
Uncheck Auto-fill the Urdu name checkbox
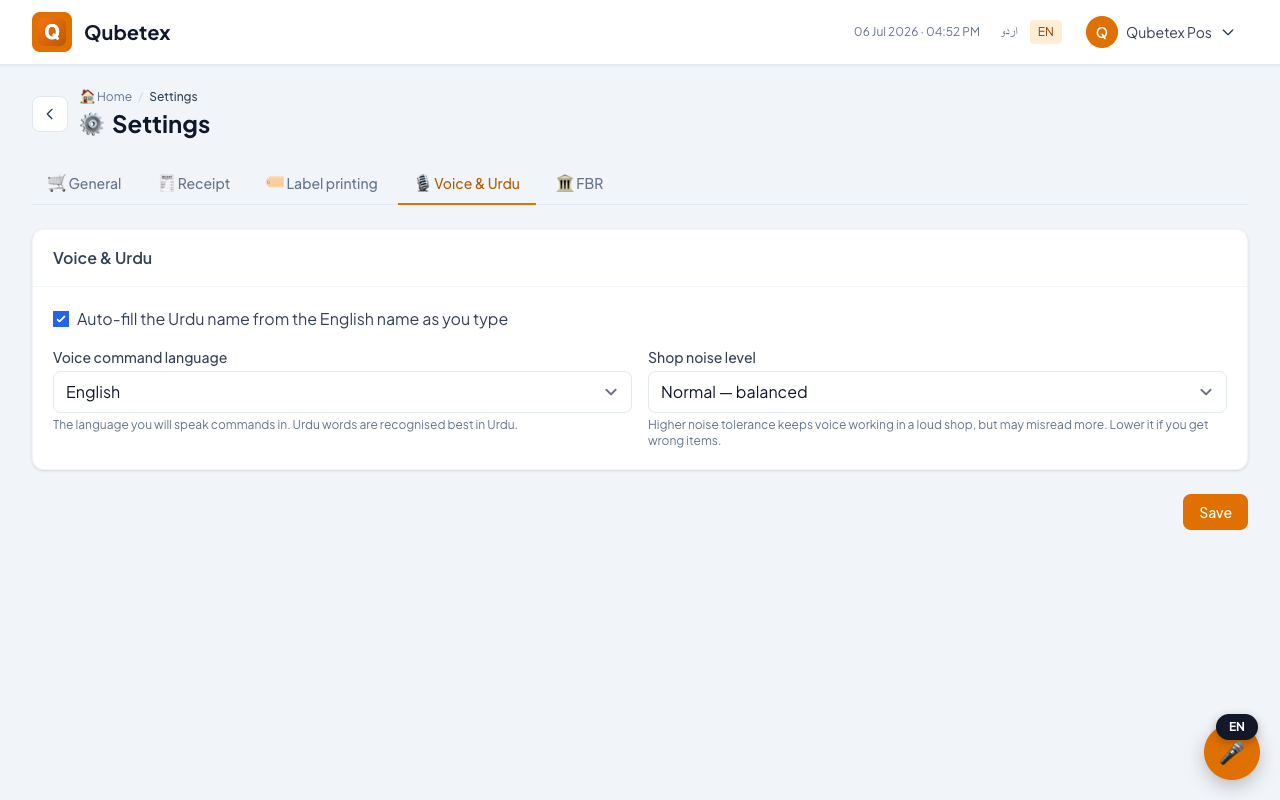tap(61, 319)
